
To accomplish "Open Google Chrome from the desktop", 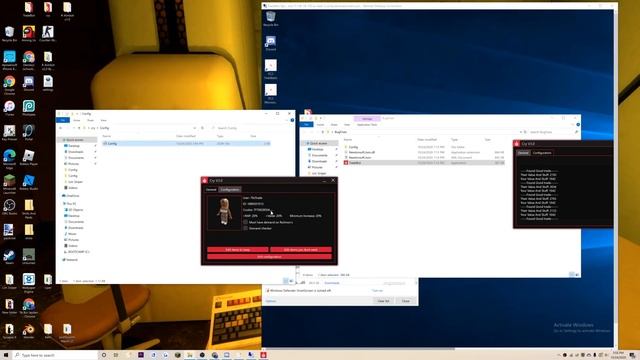I will point(9,85).
